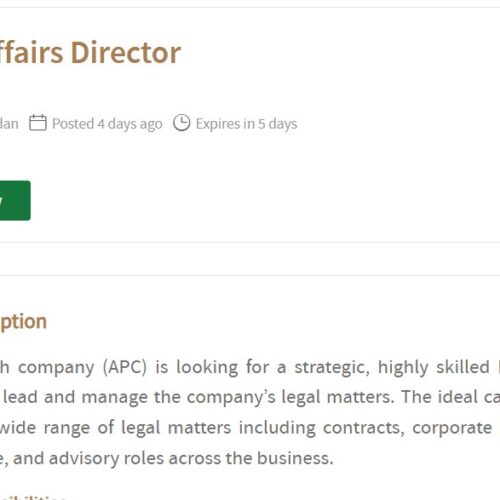Click the word 'strategic' in the description
The width and height of the screenshot is (500, 500).
point(332,367)
